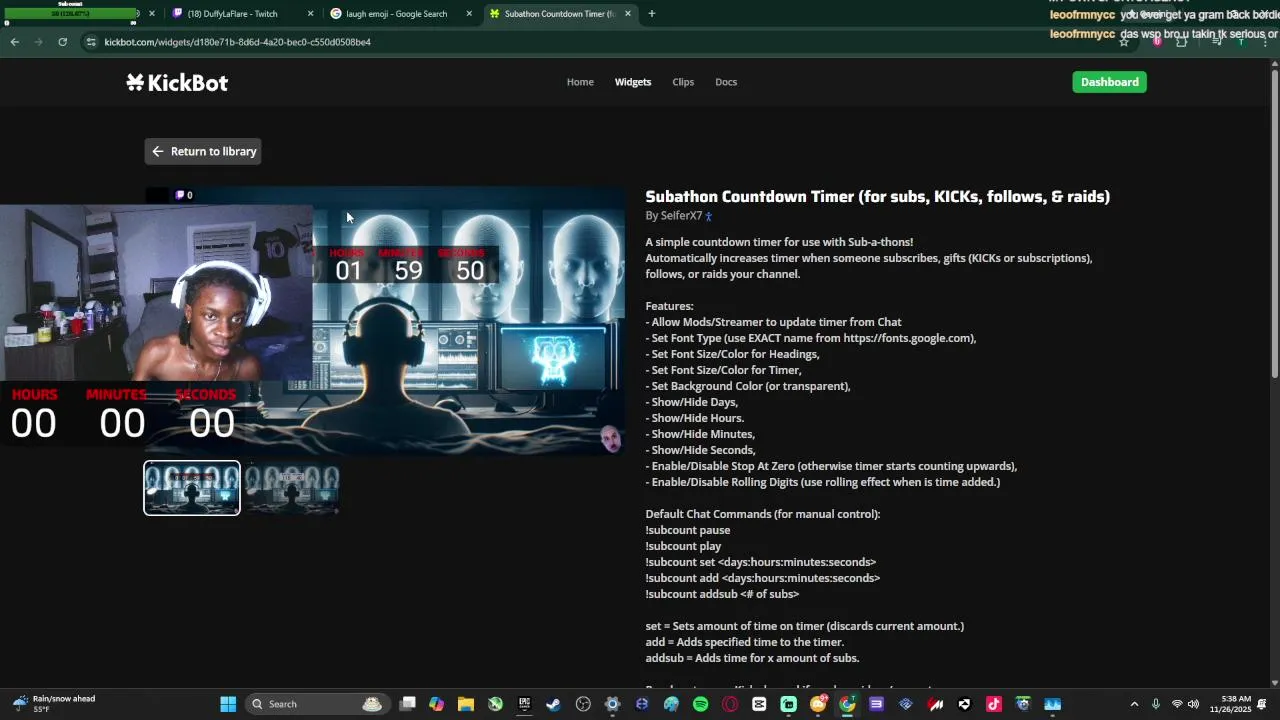The width and height of the screenshot is (1280, 720).
Task: Click the "!subcount play" command text
Action: [x=683, y=546]
